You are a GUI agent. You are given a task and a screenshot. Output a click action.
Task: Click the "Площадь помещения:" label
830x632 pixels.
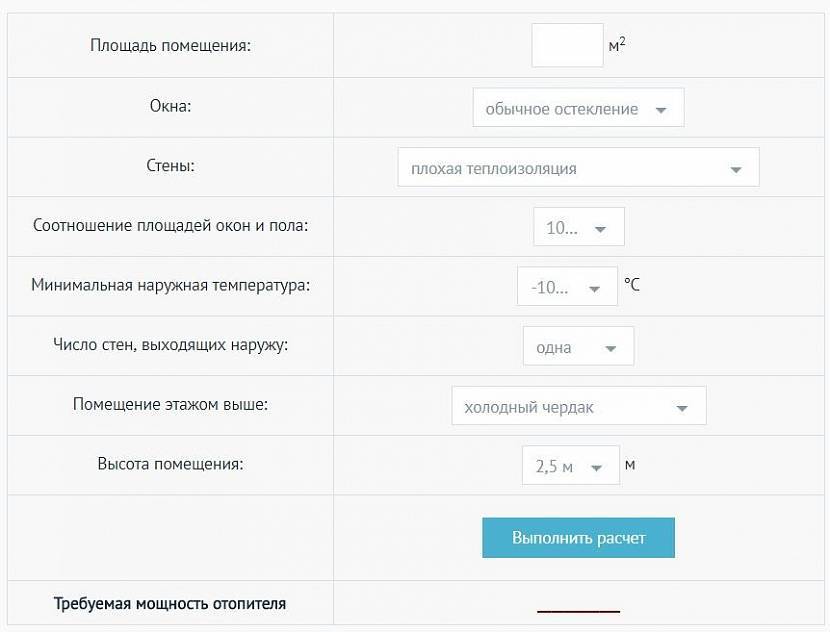click(170, 46)
